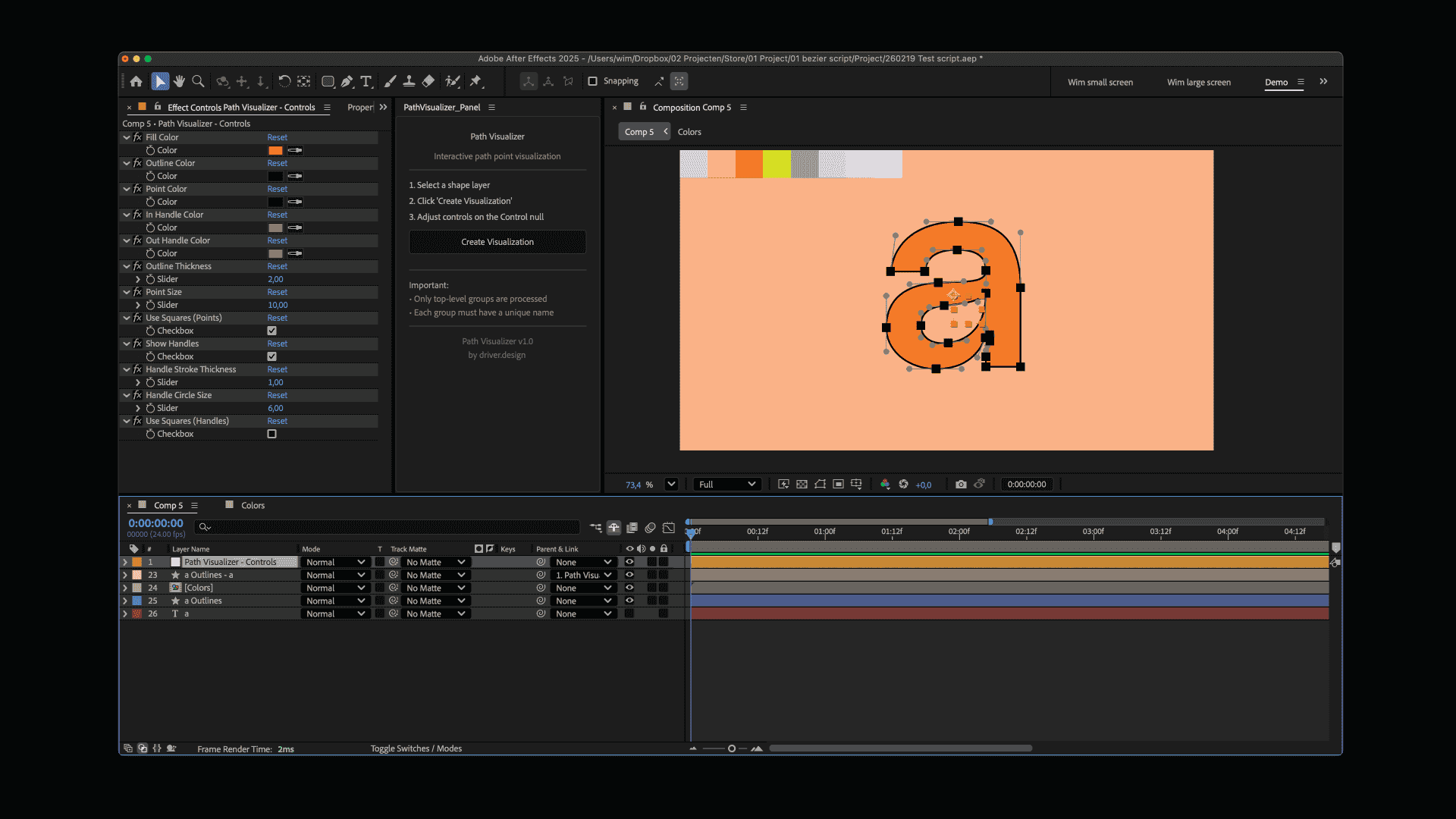Click the snapshot camera icon in viewer
The height and width of the screenshot is (819, 1456).
click(961, 484)
